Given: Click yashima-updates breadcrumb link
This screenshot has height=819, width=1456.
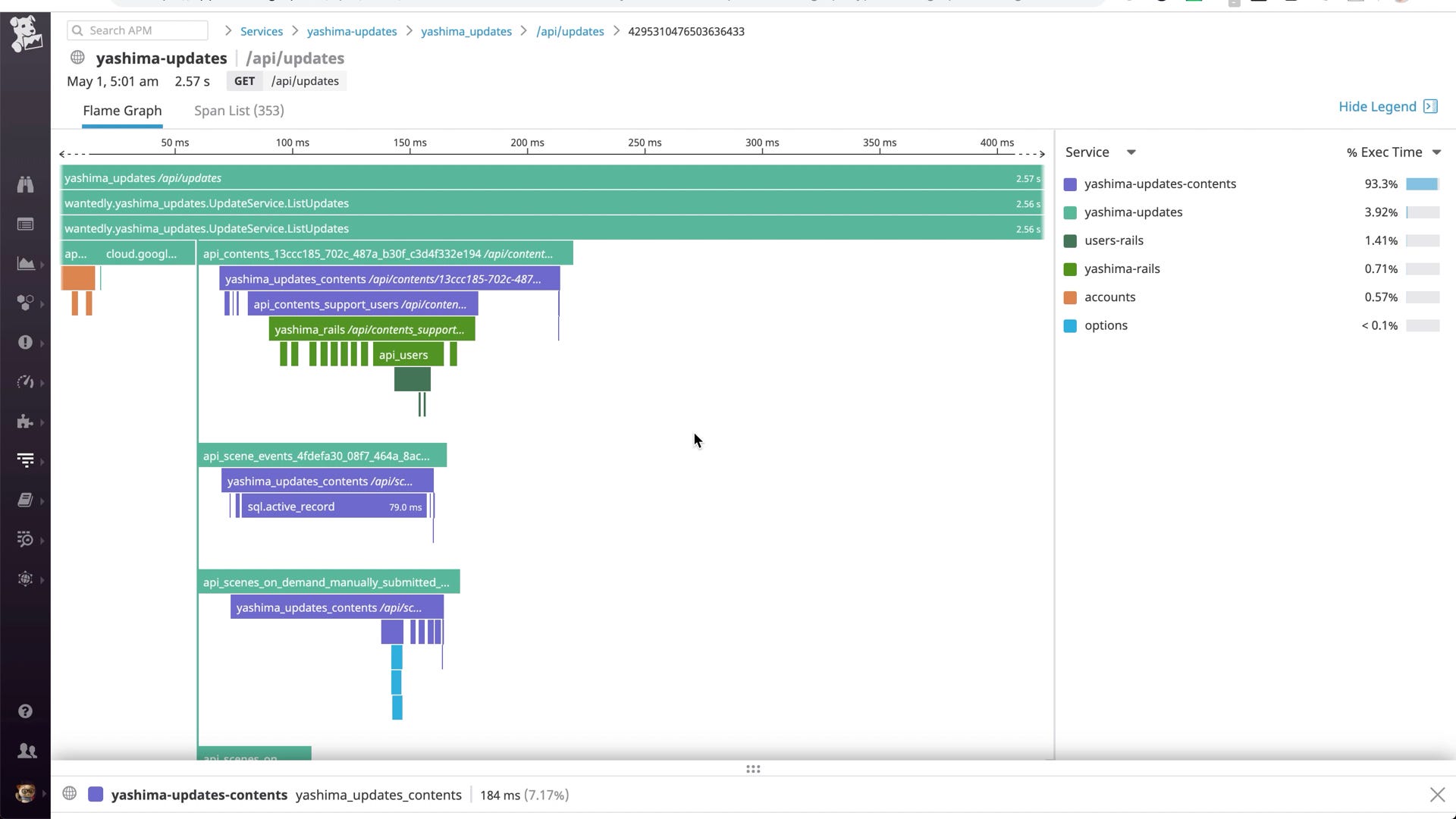Looking at the screenshot, I should pos(352,31).
